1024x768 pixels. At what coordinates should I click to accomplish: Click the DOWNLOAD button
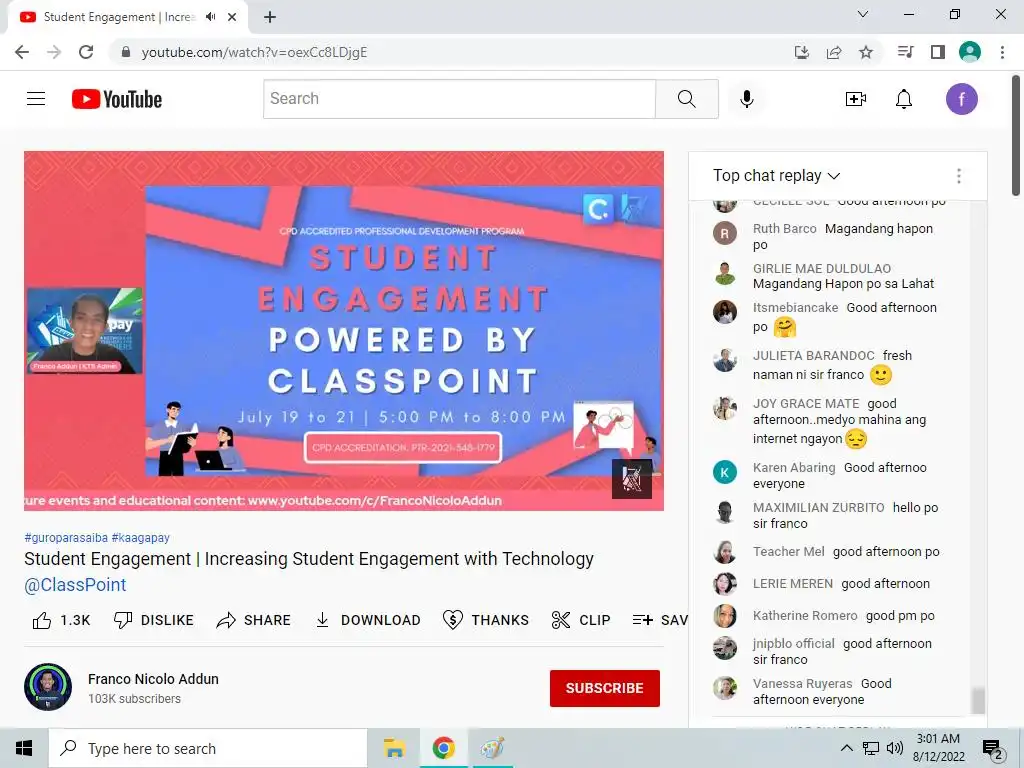pos(368,620)
